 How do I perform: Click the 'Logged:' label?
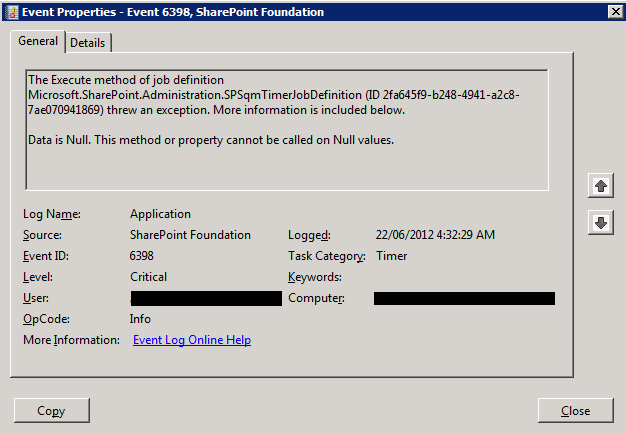309,235
